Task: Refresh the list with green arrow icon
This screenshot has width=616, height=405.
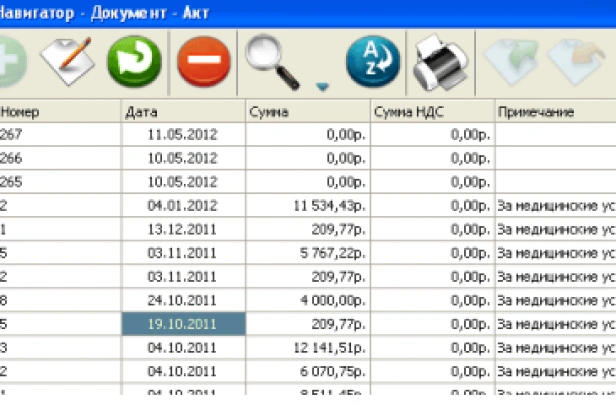Action: coord(134,62)
